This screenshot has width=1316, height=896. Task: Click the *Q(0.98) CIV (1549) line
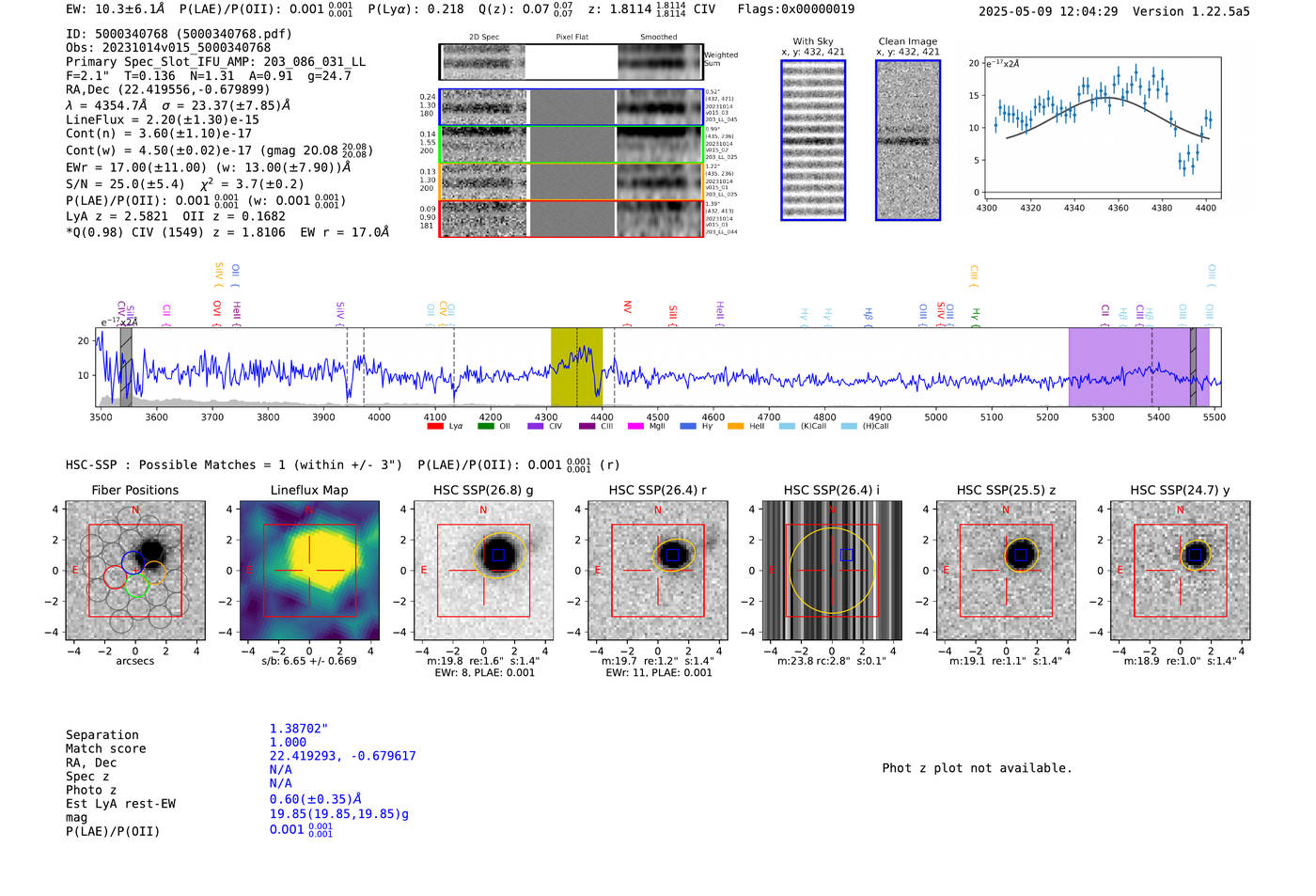click(x=227, y=232)
